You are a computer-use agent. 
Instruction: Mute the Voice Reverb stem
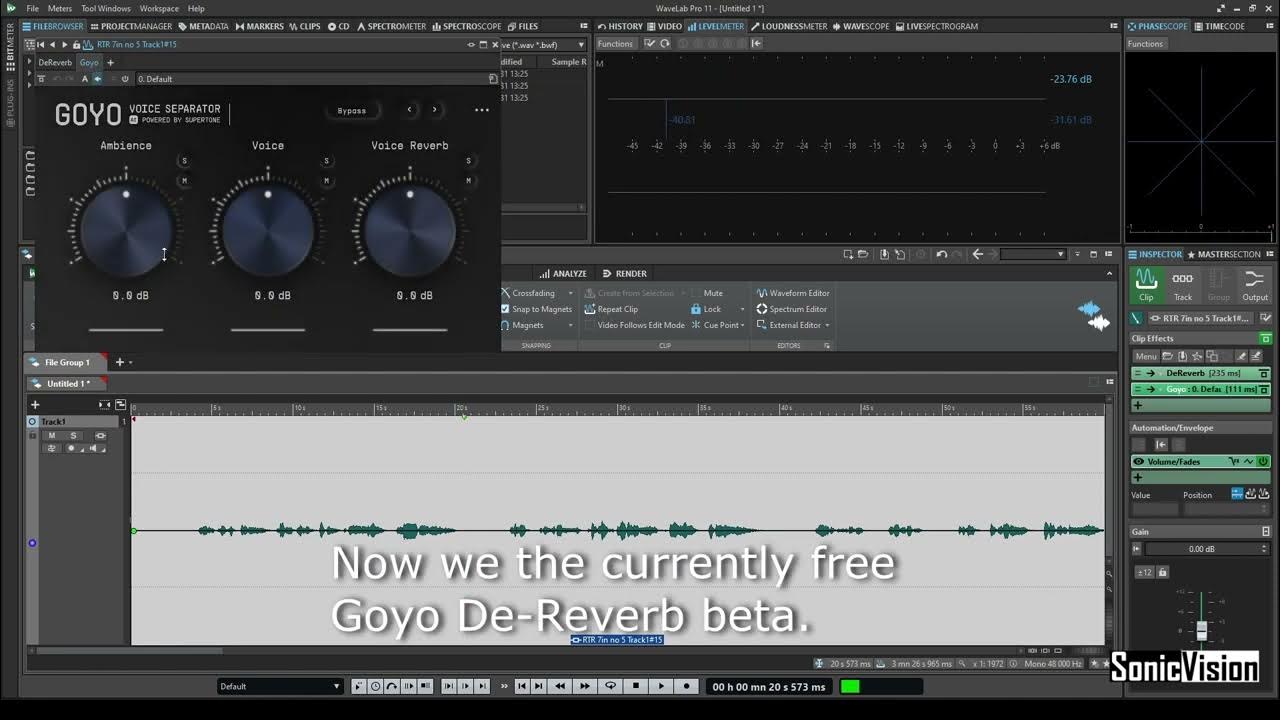[468, 181]
